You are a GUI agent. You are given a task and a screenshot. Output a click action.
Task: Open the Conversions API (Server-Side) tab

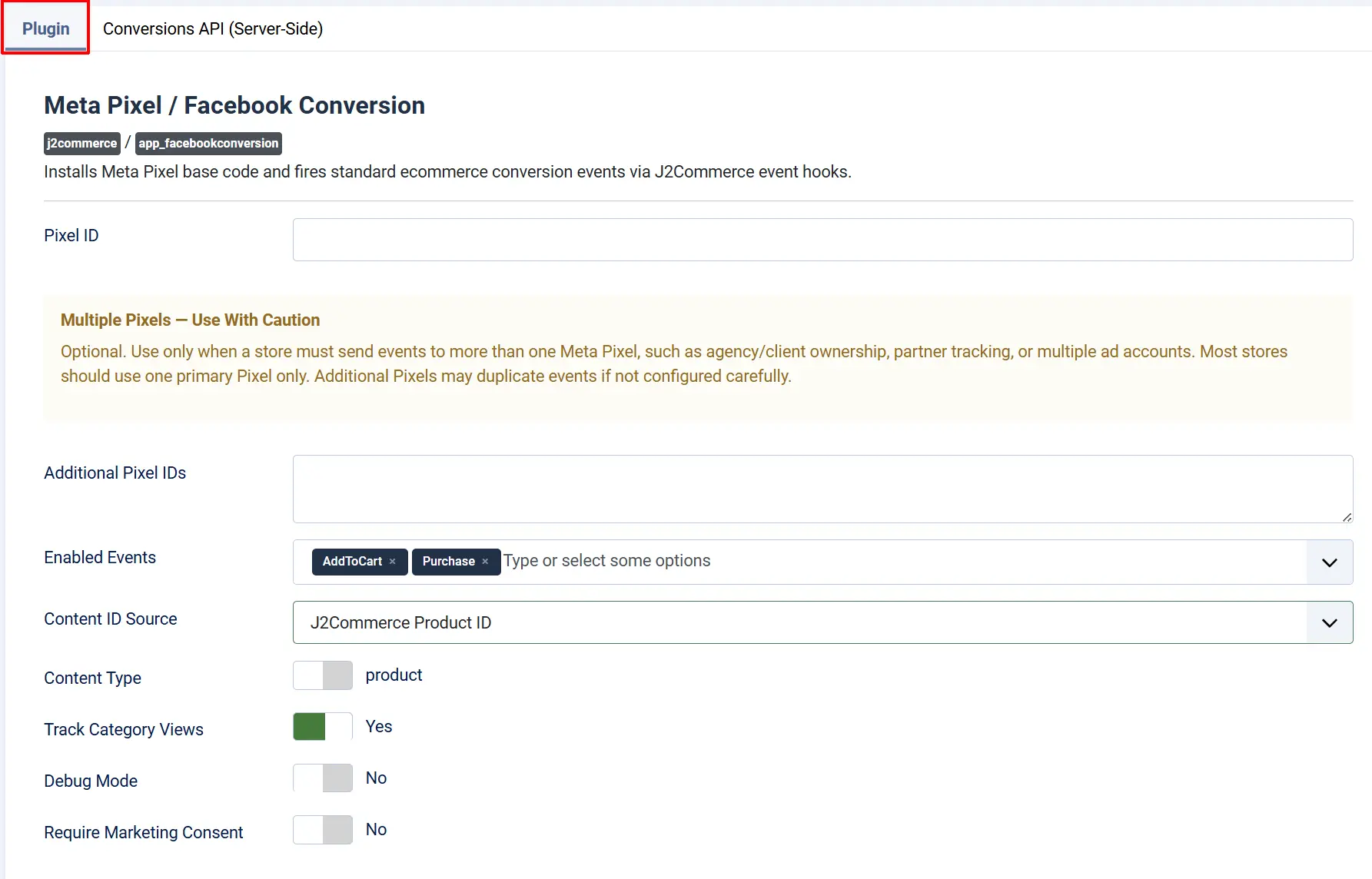pos(213,28)
